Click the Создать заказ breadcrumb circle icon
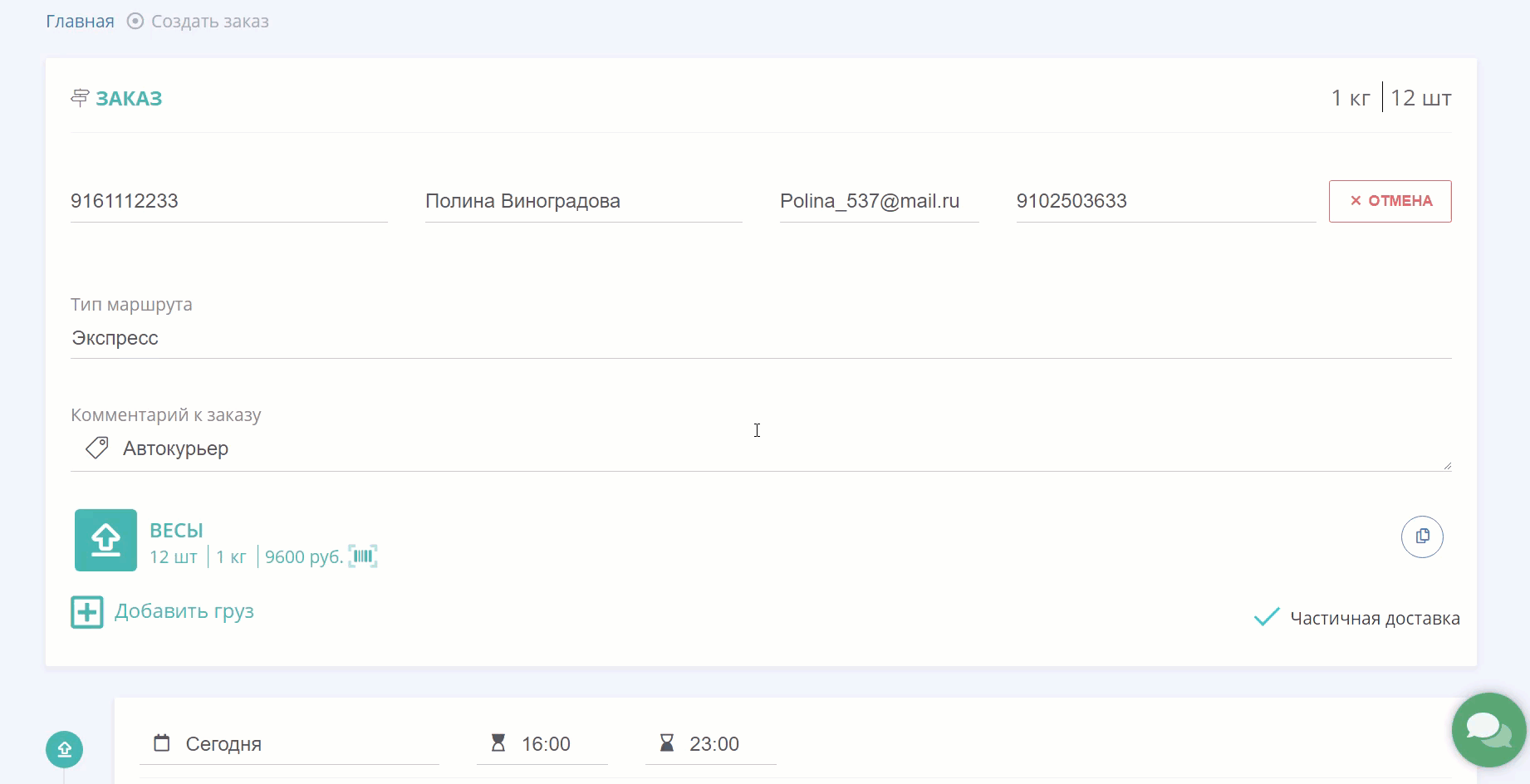The image size is (1530, 784). 135,21
